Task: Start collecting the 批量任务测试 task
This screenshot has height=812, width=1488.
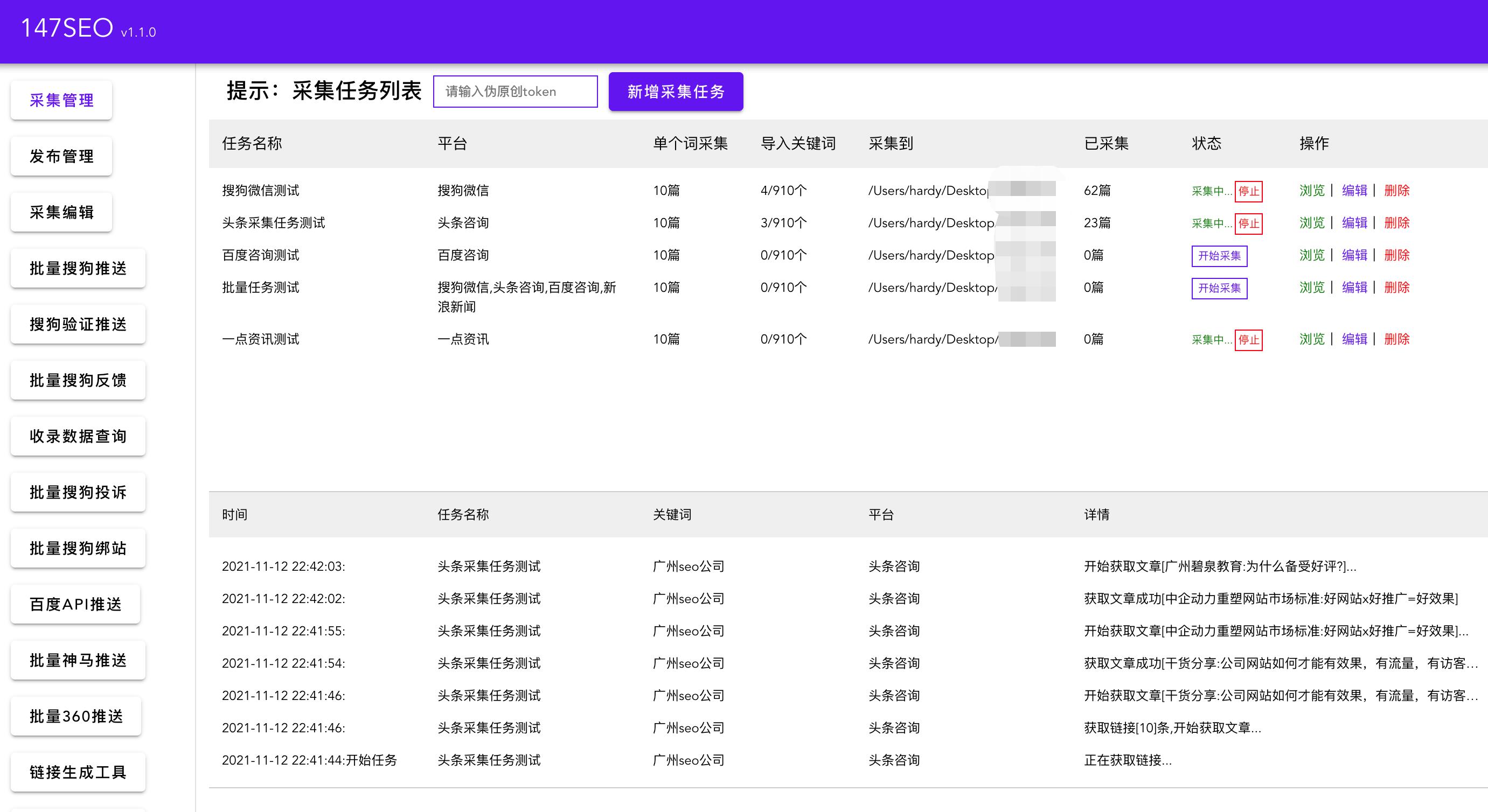Action: [x=1219, y=288]
